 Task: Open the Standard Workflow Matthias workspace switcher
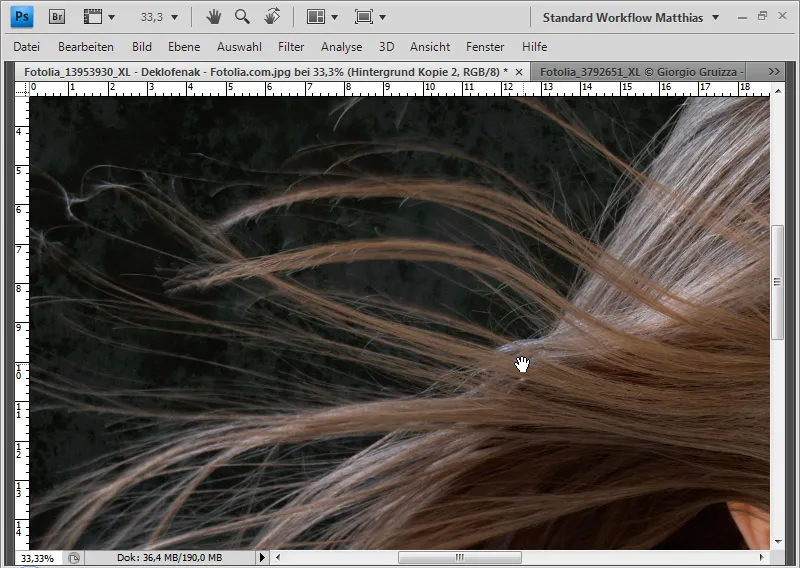pos(631,17)
